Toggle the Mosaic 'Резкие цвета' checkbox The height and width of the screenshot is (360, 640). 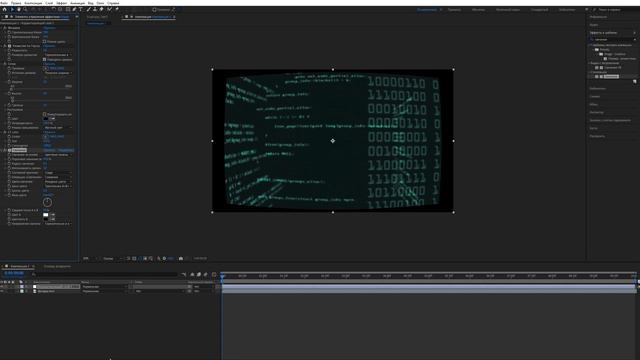click(x=44, y=42)
